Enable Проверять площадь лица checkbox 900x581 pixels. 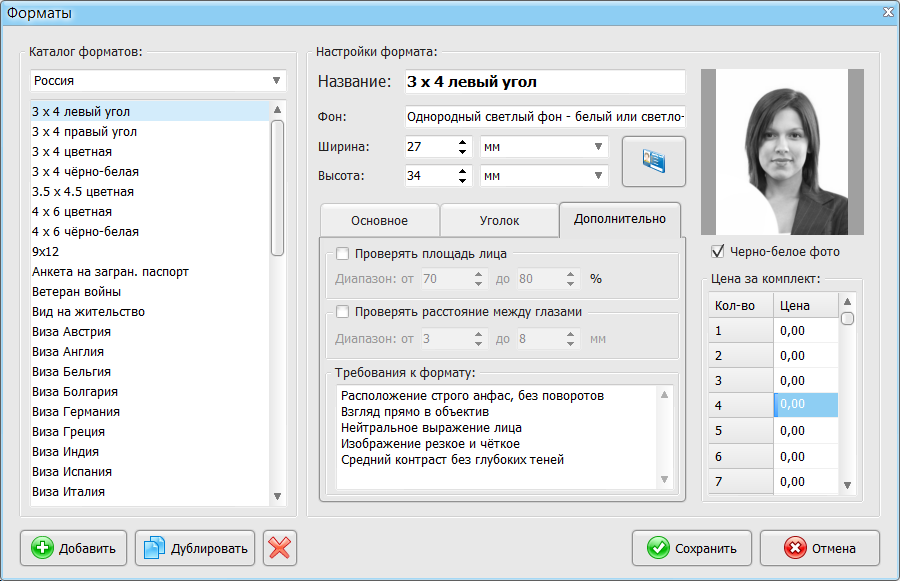pyautogui.click(x=343, y=253)
